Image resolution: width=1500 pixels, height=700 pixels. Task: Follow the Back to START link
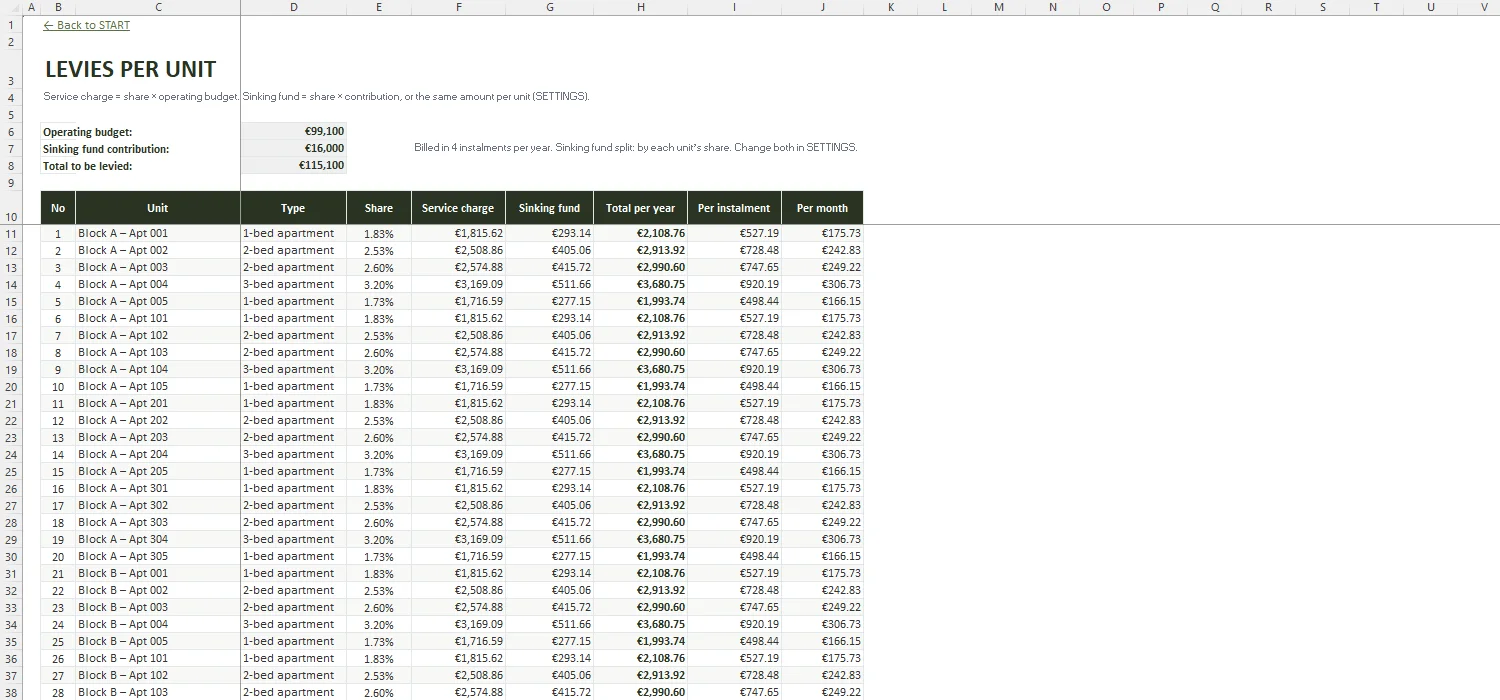(x=87, y=25)
